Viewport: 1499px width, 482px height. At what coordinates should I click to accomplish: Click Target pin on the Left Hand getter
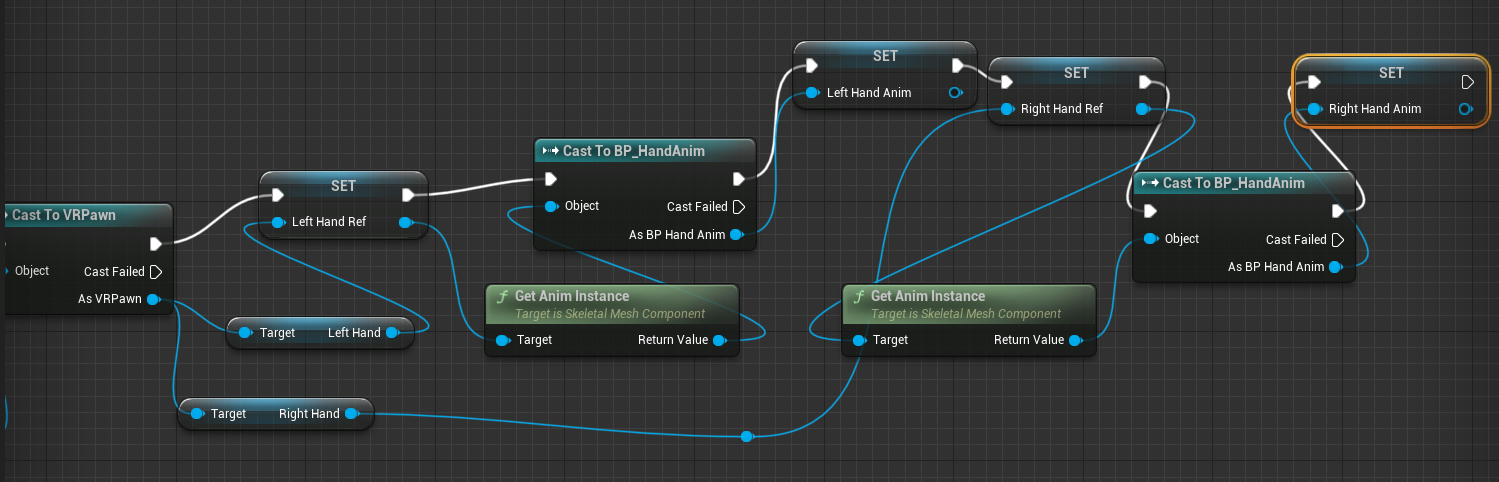pos(247,333)
